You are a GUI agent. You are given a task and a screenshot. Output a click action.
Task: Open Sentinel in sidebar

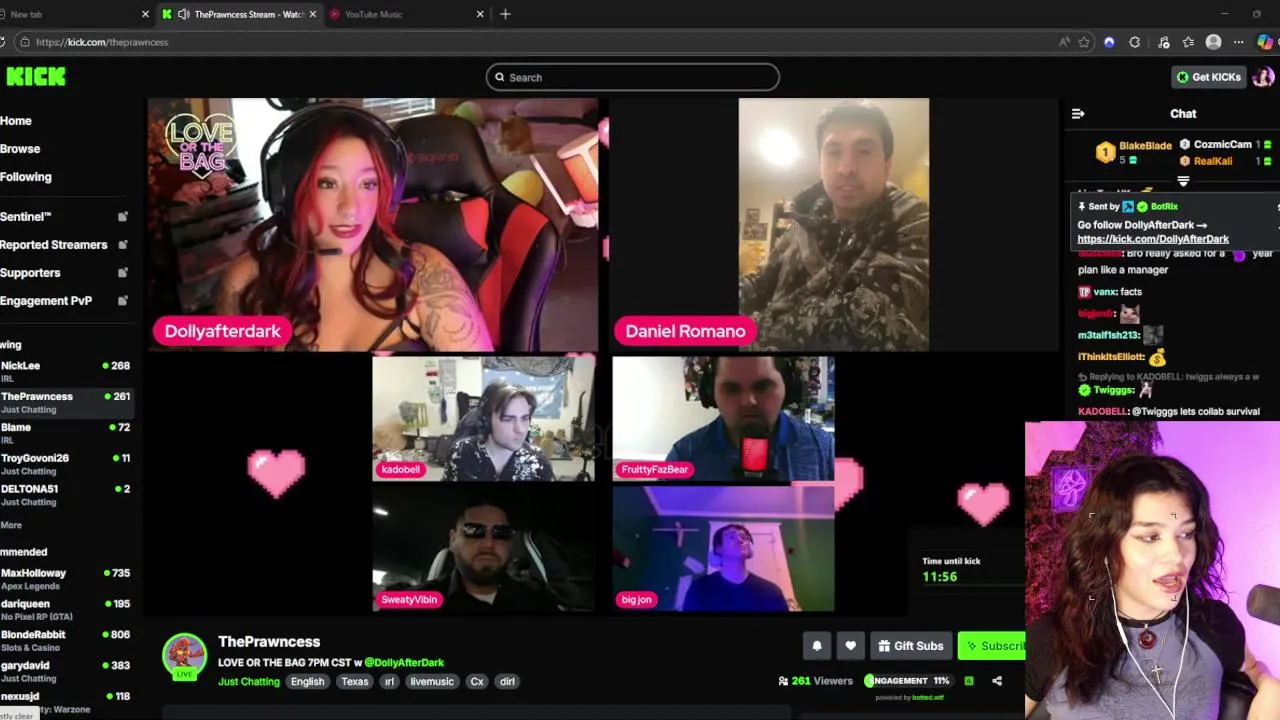point(26,216)
